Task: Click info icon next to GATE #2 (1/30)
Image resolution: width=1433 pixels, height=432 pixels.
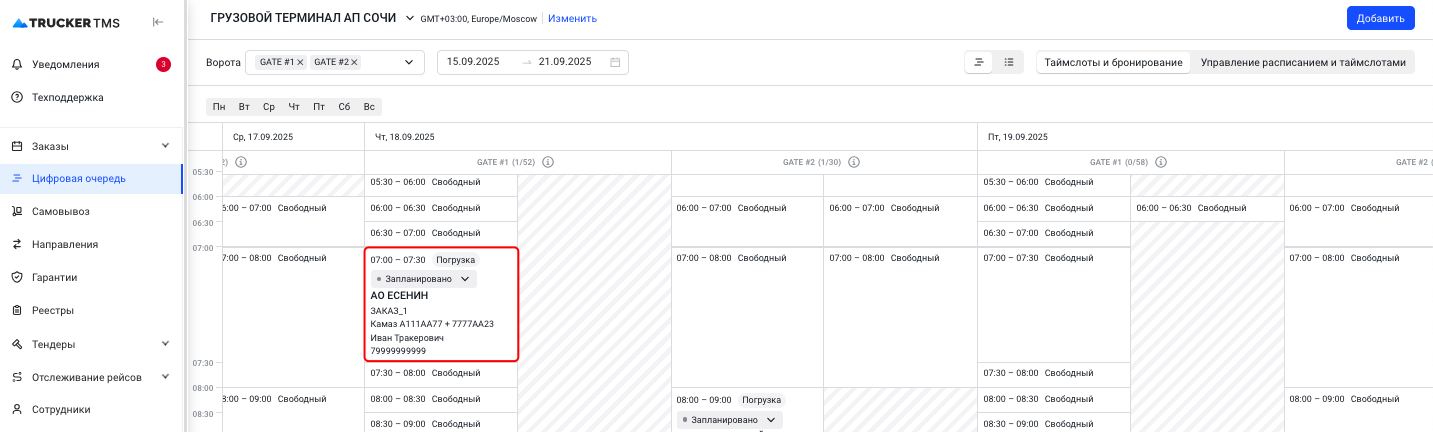Action: pos(854,162)
